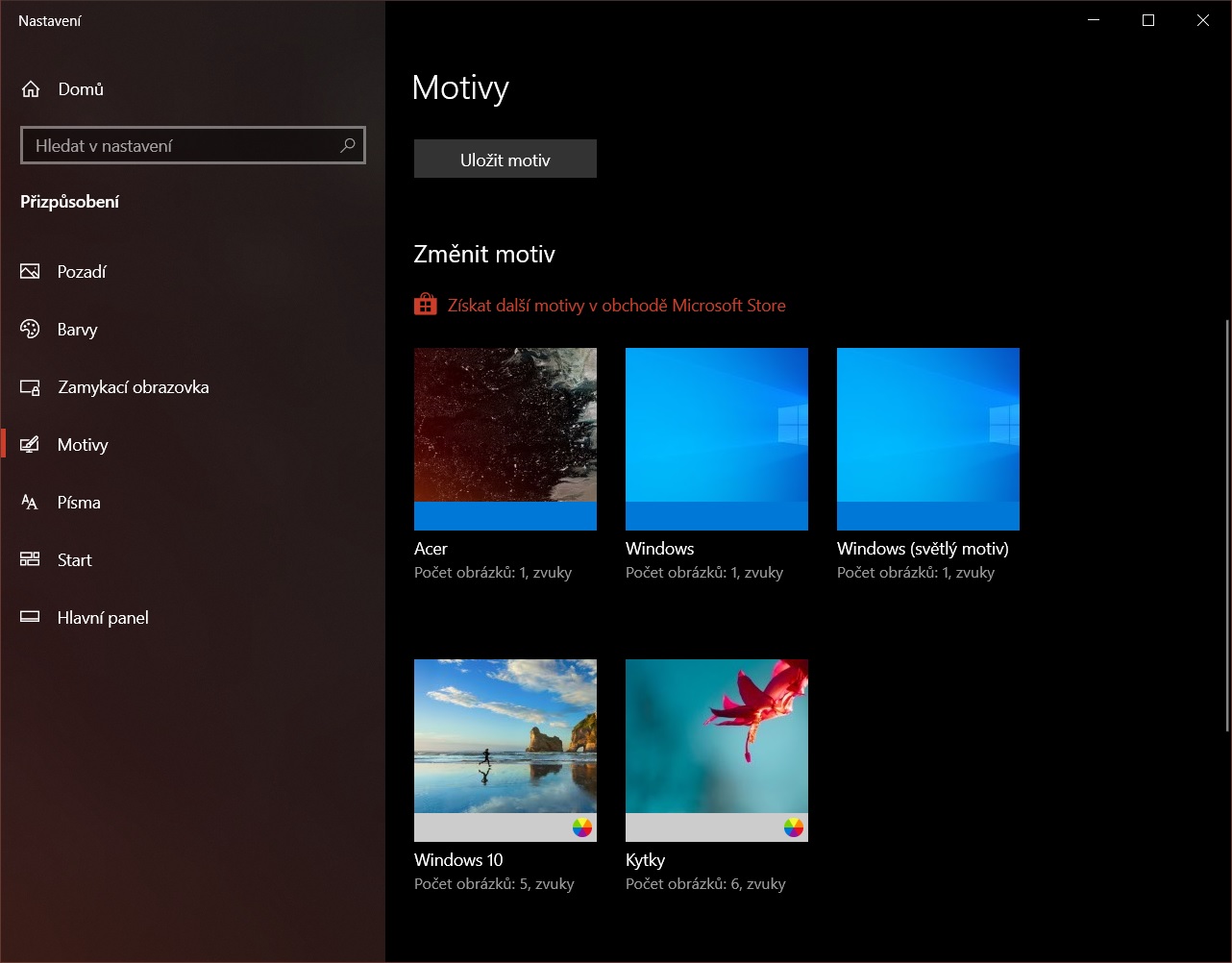Go to Hlavní panel settings

pyautogui.click(x=192, y=618)
